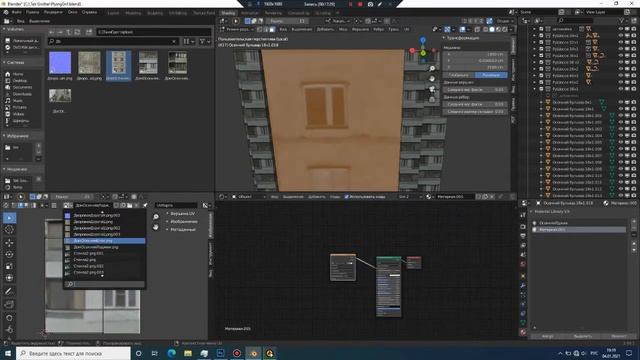
Task: Switch viewport to rendered shading
Action: pos(505,29)
